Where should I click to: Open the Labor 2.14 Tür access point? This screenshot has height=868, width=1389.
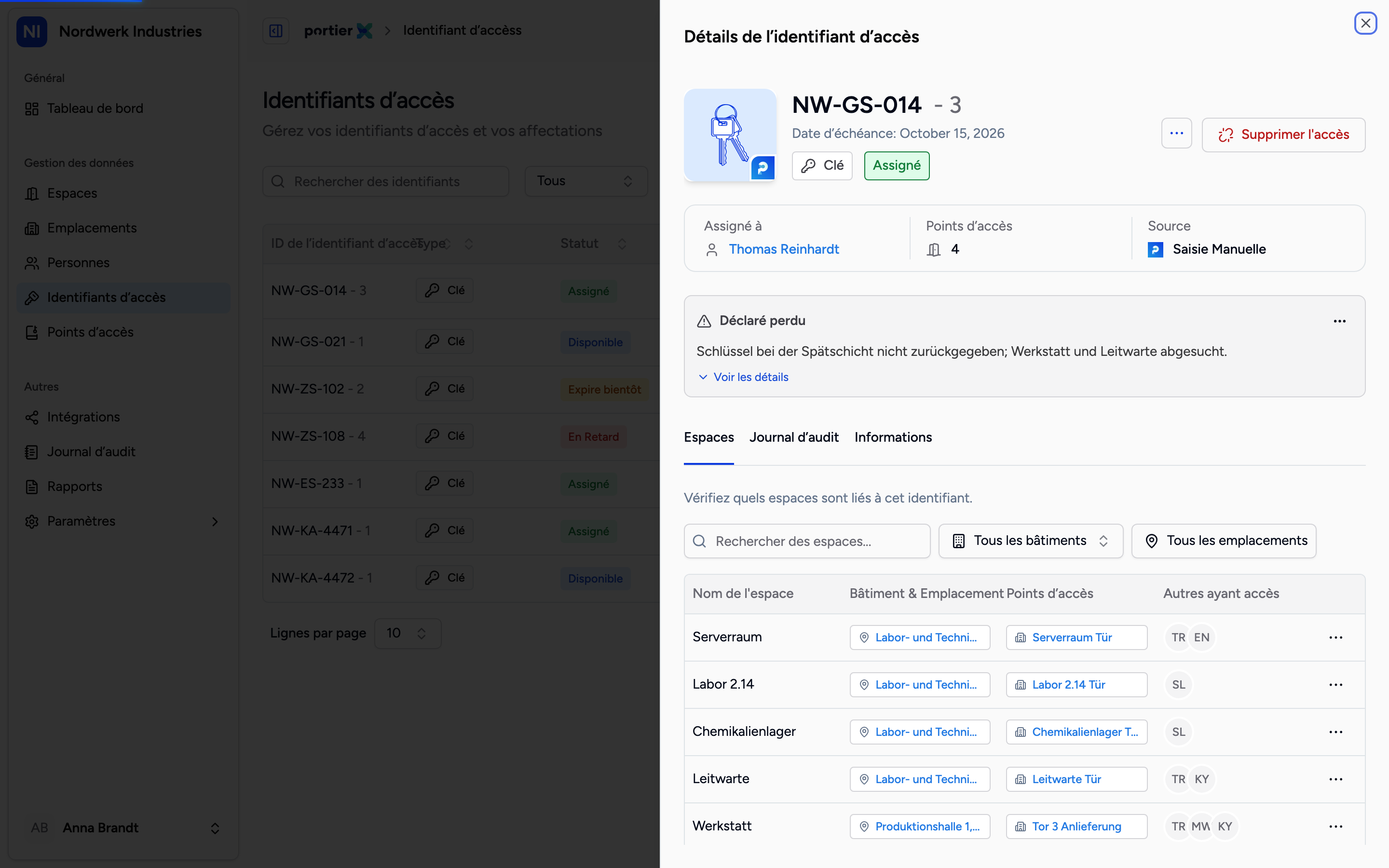[x=1076, y=684]
